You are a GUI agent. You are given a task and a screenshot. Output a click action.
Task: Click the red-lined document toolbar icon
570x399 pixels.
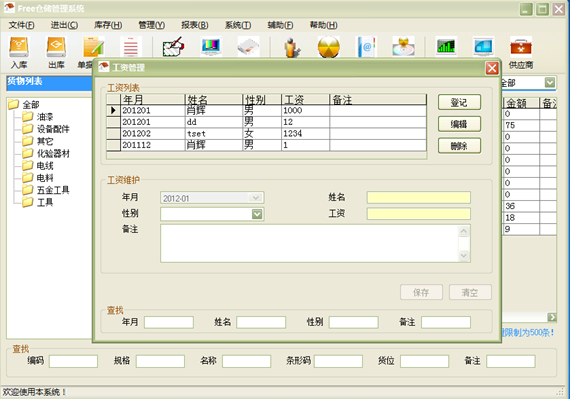[131, 47]
